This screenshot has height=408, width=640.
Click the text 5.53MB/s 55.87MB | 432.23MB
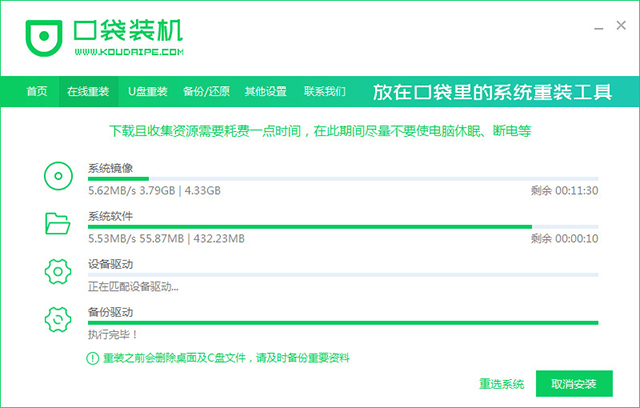(x=166, y=238)
